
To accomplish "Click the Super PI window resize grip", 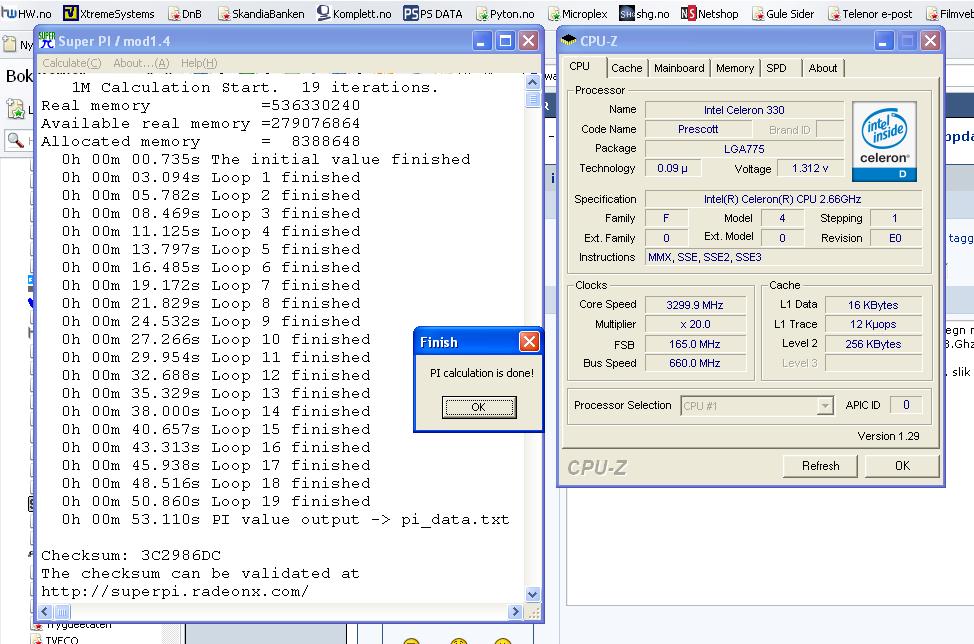I will (533, 612).
